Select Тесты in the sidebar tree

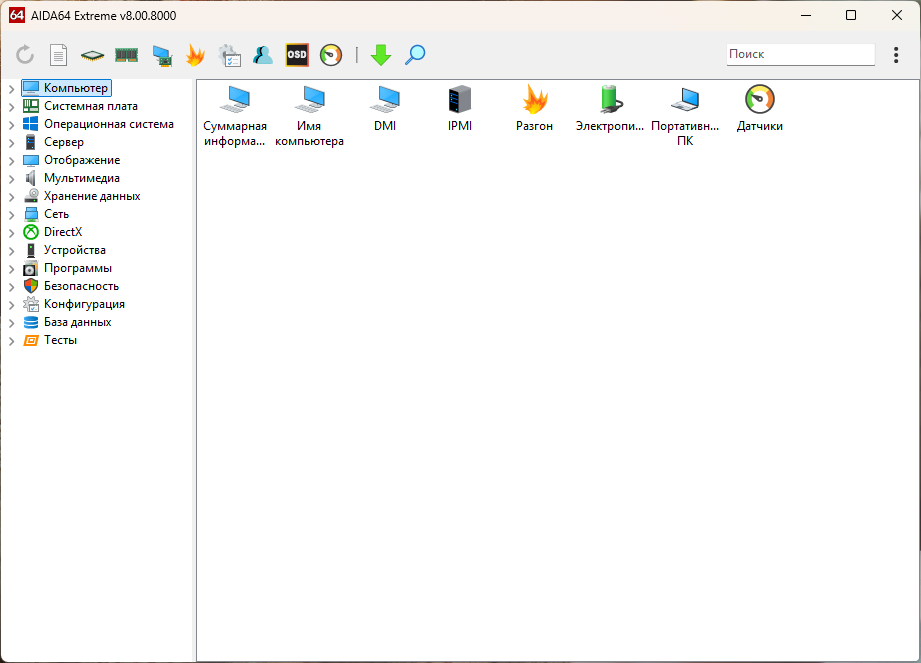(50, 340)
